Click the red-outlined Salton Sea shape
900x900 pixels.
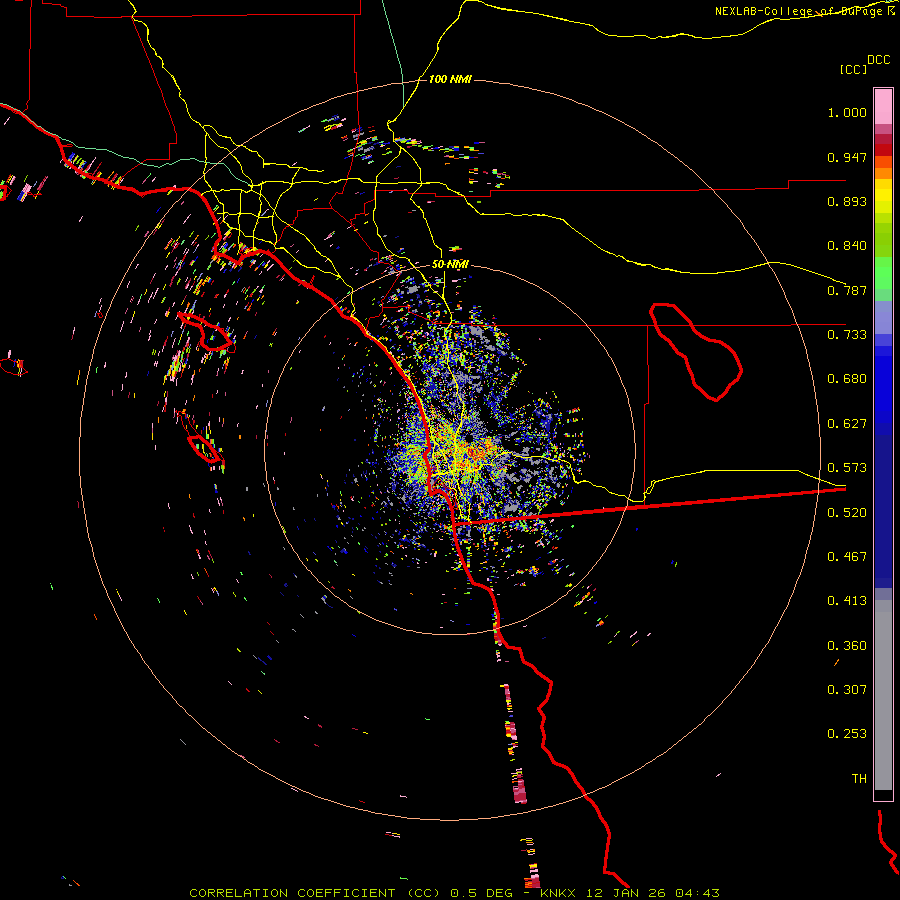(x=696, y=352)
